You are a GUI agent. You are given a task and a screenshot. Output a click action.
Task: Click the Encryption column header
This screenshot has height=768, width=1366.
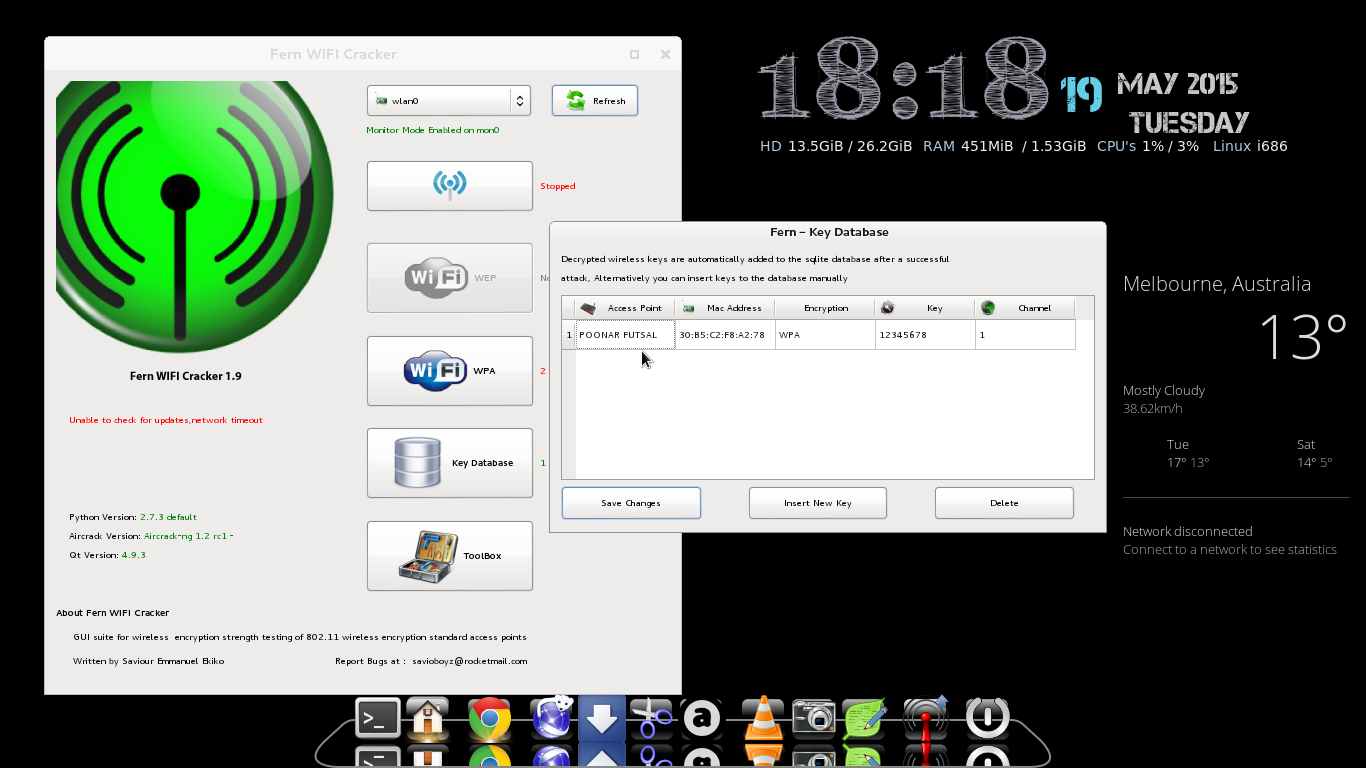[825, 308]
